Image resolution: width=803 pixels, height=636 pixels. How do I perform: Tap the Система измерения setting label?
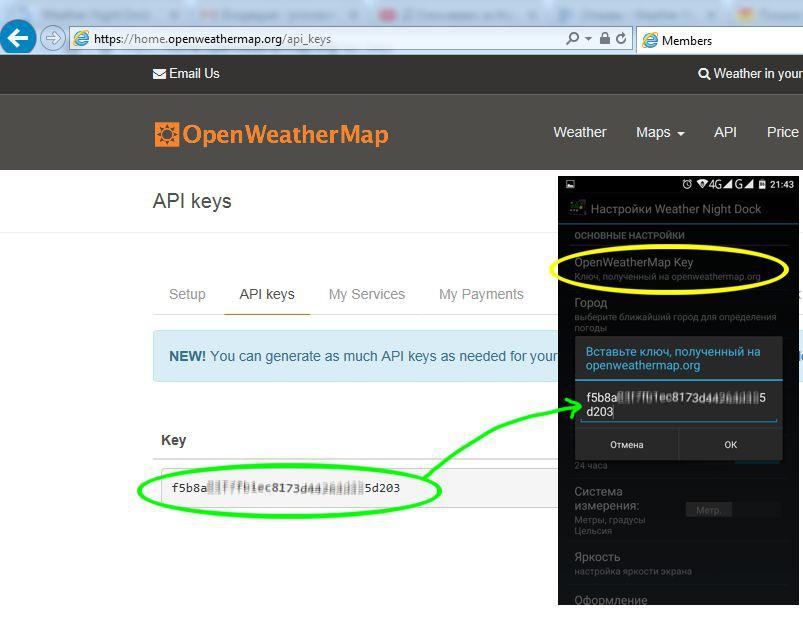606,499
